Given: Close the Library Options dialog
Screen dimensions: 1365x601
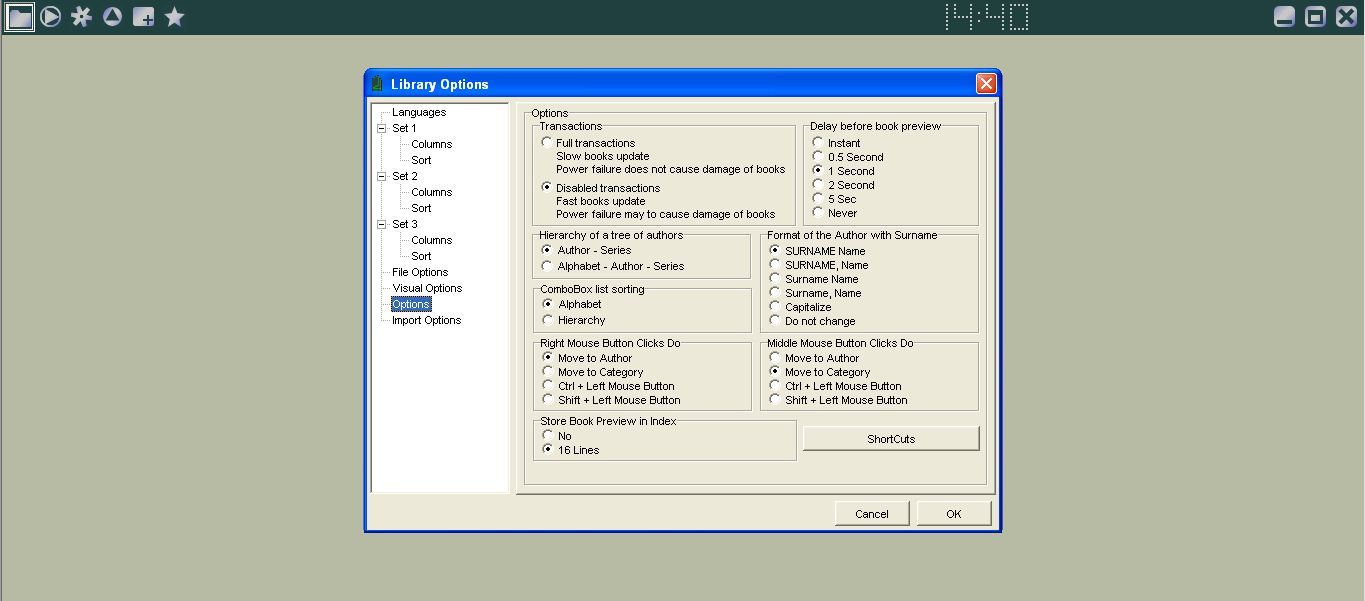Looking at the screenshot, I should 986,84.
